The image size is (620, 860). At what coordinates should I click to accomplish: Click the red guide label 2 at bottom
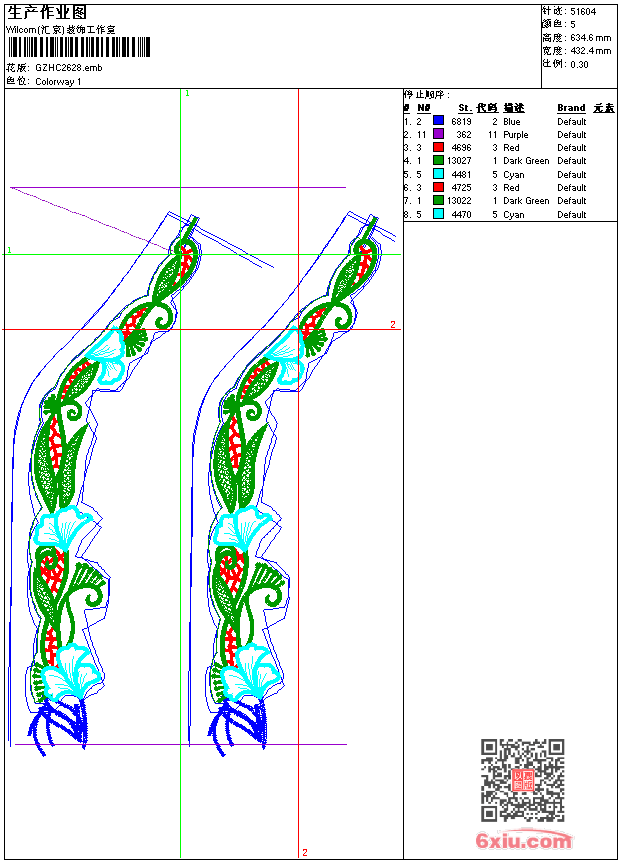click(305, 852)
